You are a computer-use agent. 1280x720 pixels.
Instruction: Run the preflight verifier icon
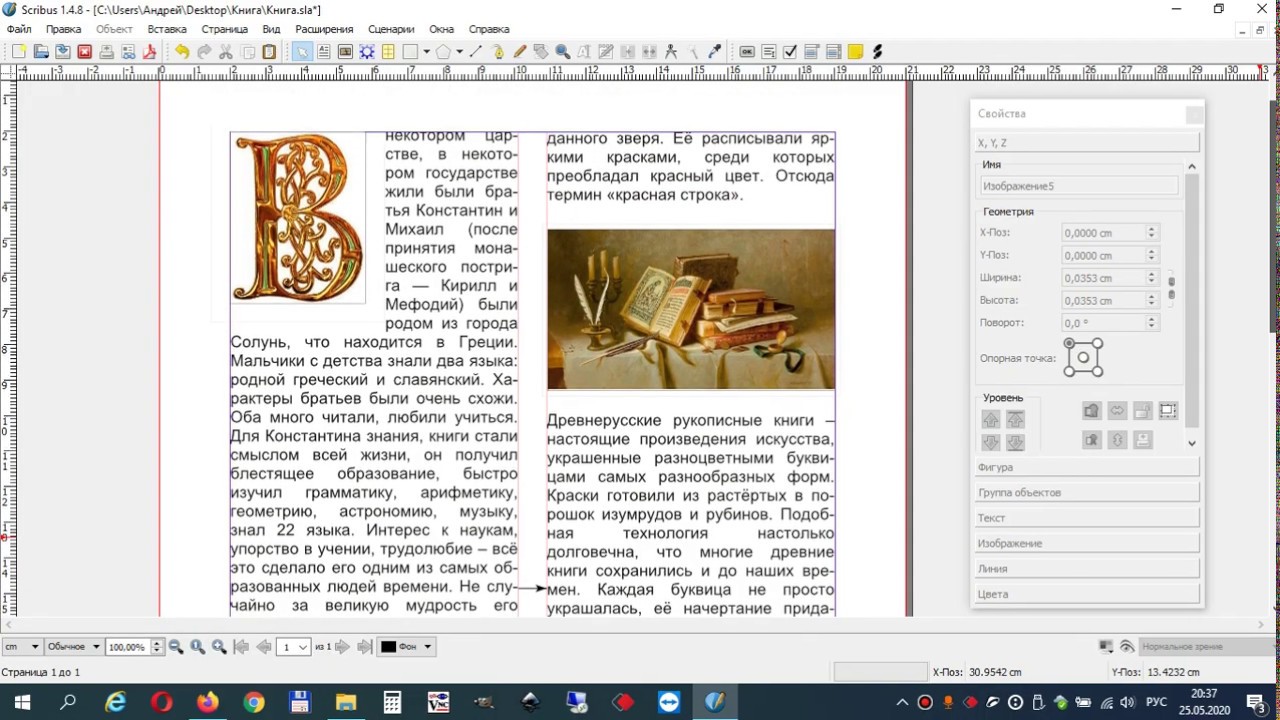point(129,52)
